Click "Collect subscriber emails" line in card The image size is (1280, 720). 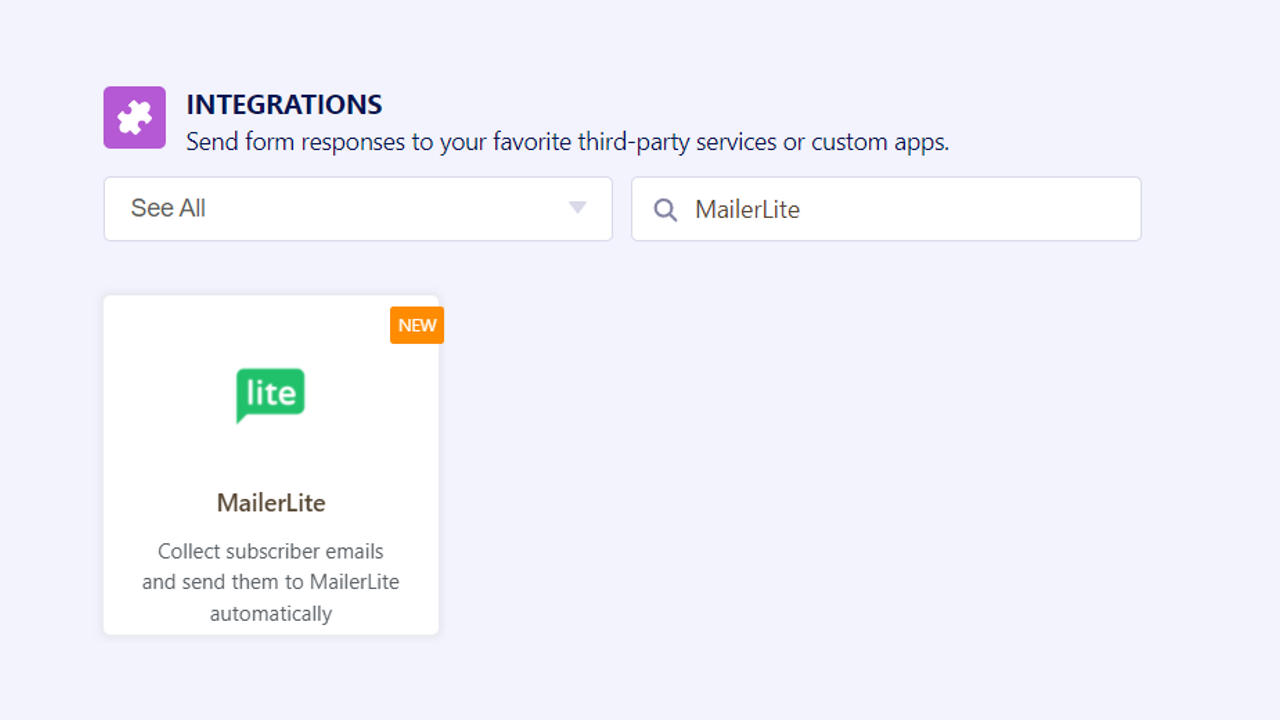point(271,551)
